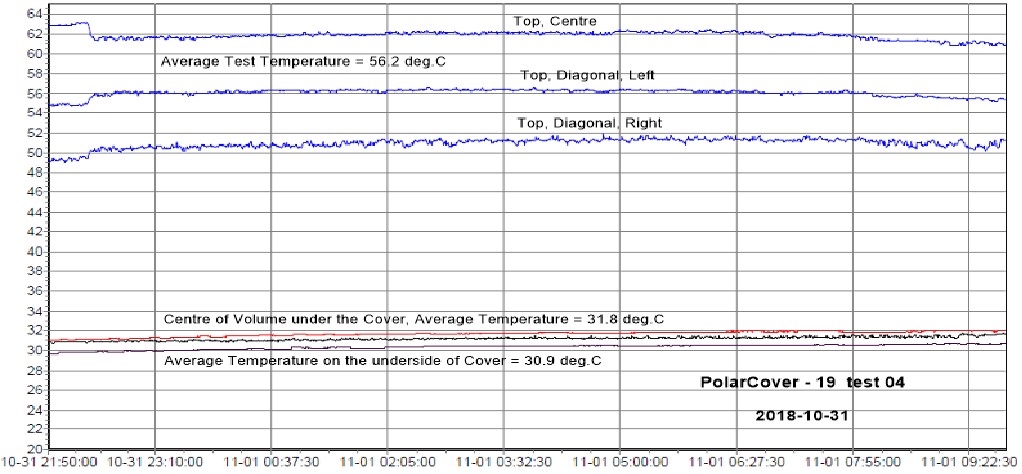Click the 11-01 07:55:00 time label
Screen dimensions: 1022x474
click(x=851, y=464)
